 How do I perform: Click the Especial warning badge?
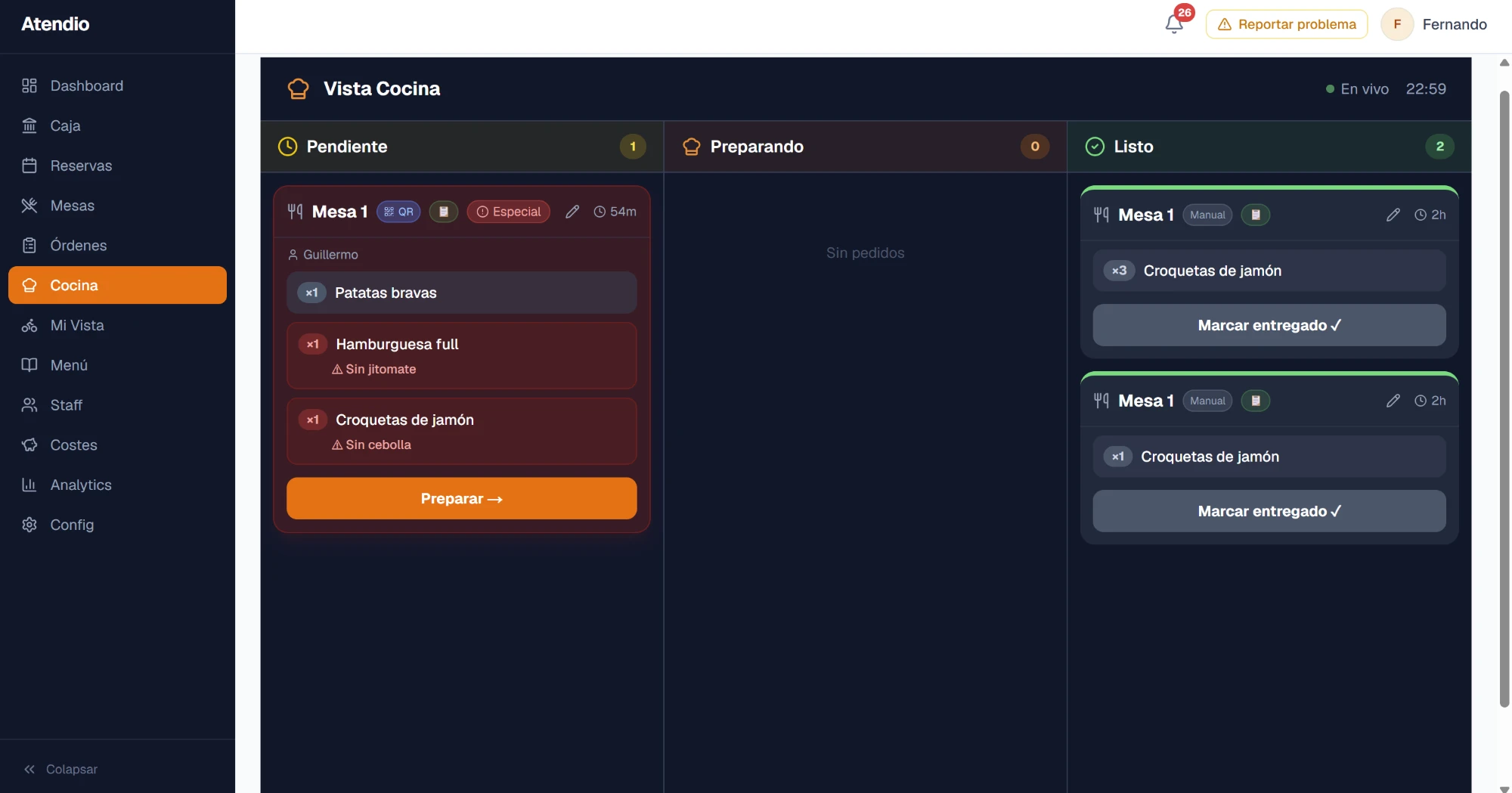[x=509, y=212]
